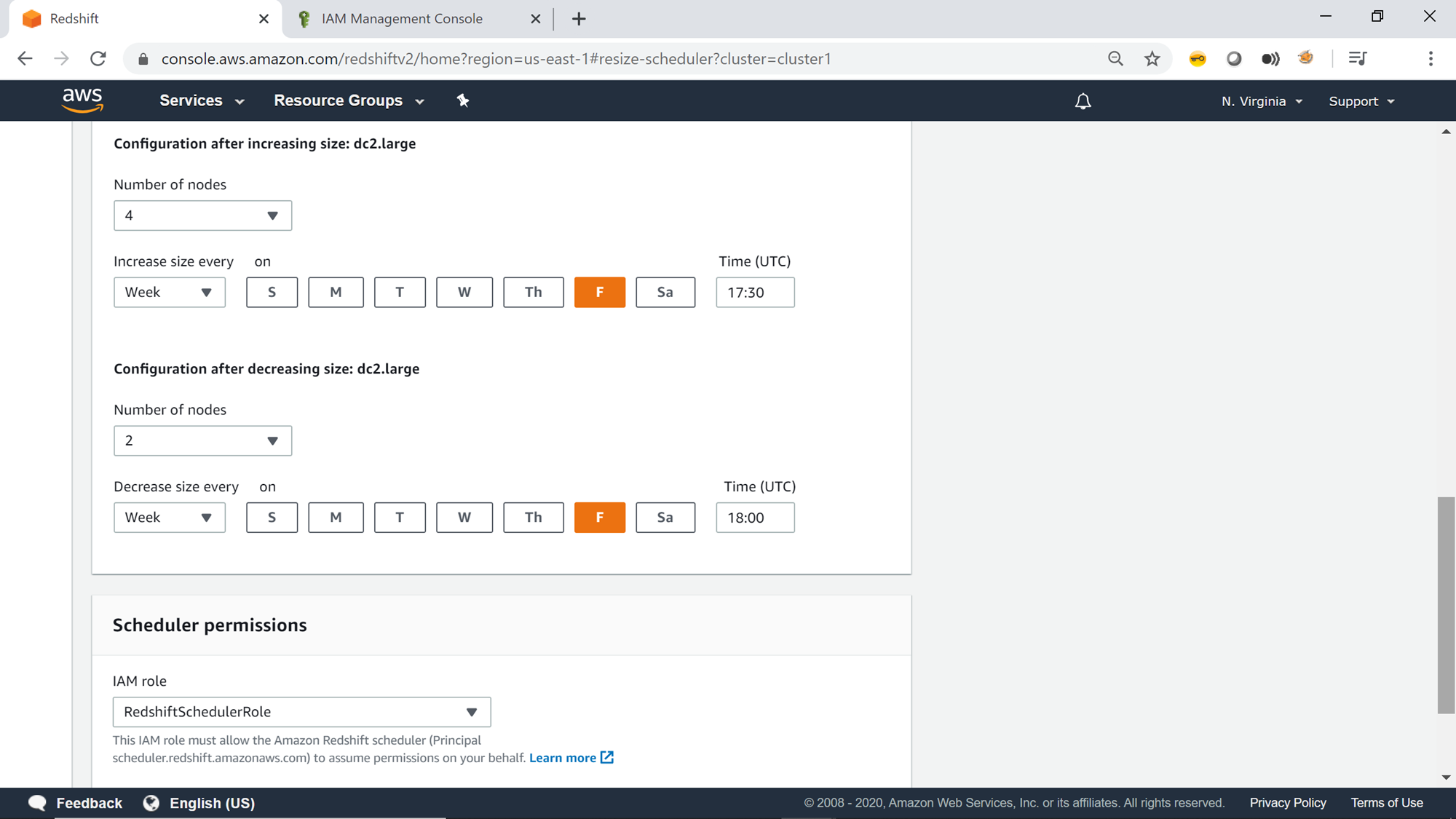Open Chrome three-dot menu
This screenshot has width=1456, height=819.
1431,59
